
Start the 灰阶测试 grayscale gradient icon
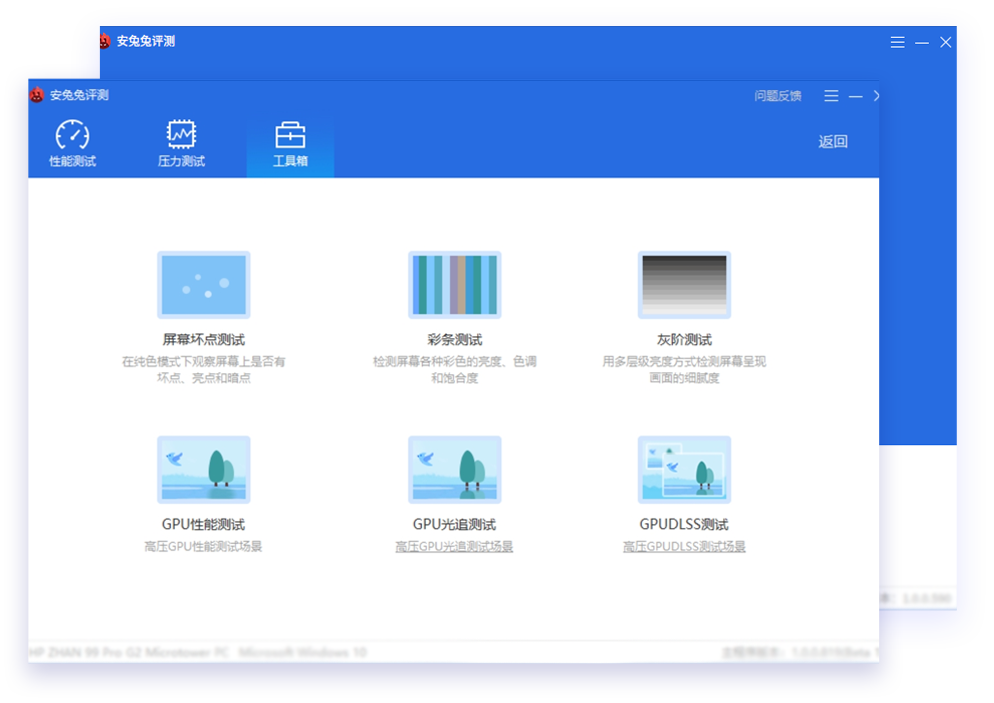[684, 285]
